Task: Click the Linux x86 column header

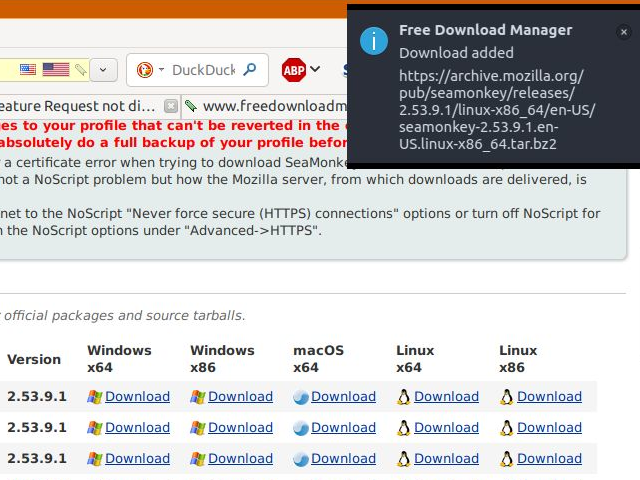Action: tap(518, 359)
